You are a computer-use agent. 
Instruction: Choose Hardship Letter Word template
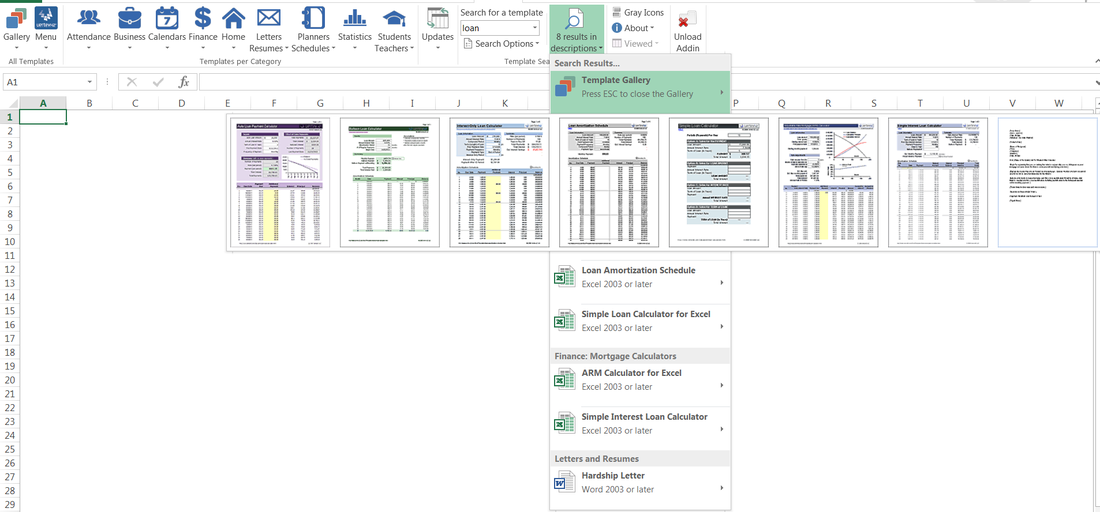(x=640, y=483)
